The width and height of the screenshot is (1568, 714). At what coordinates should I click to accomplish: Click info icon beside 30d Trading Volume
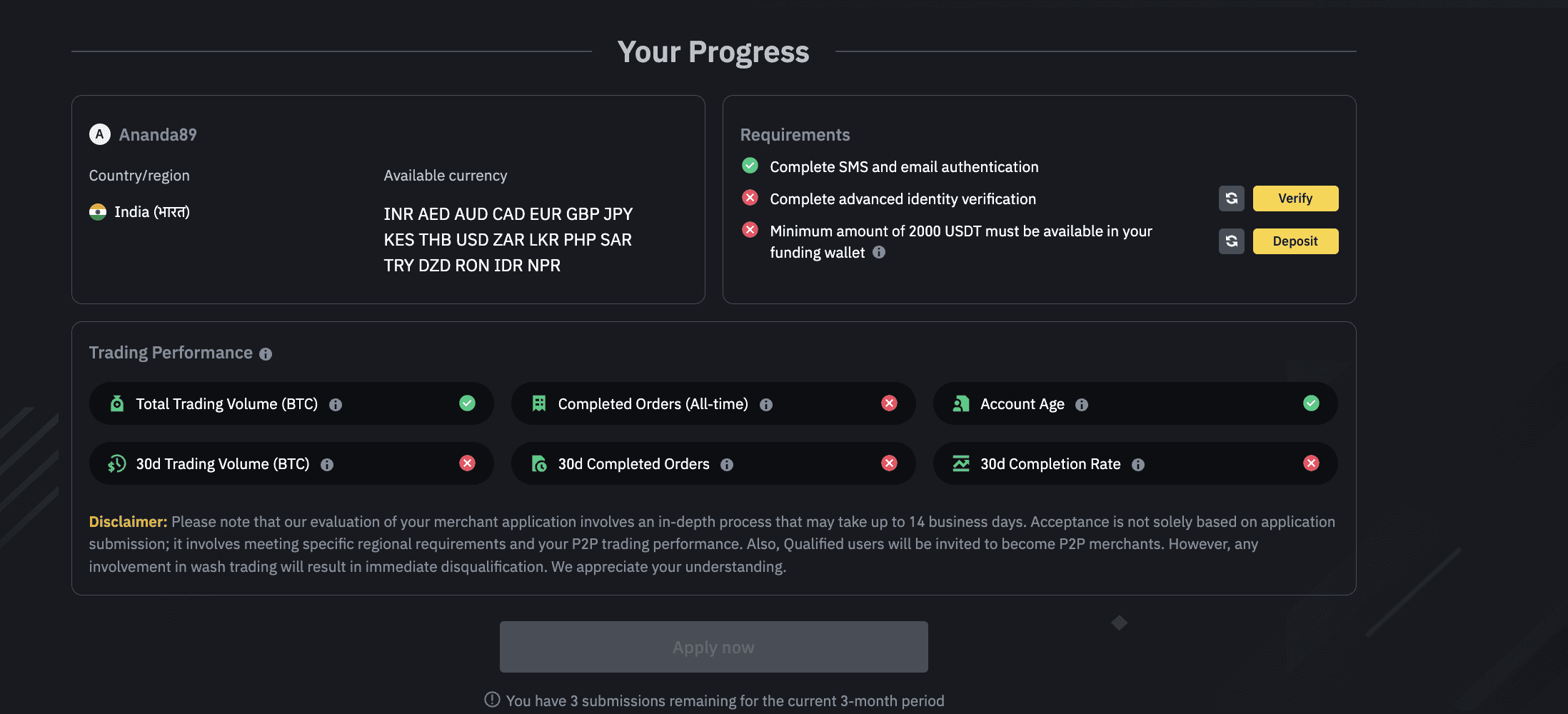click(x=327, y=465)
